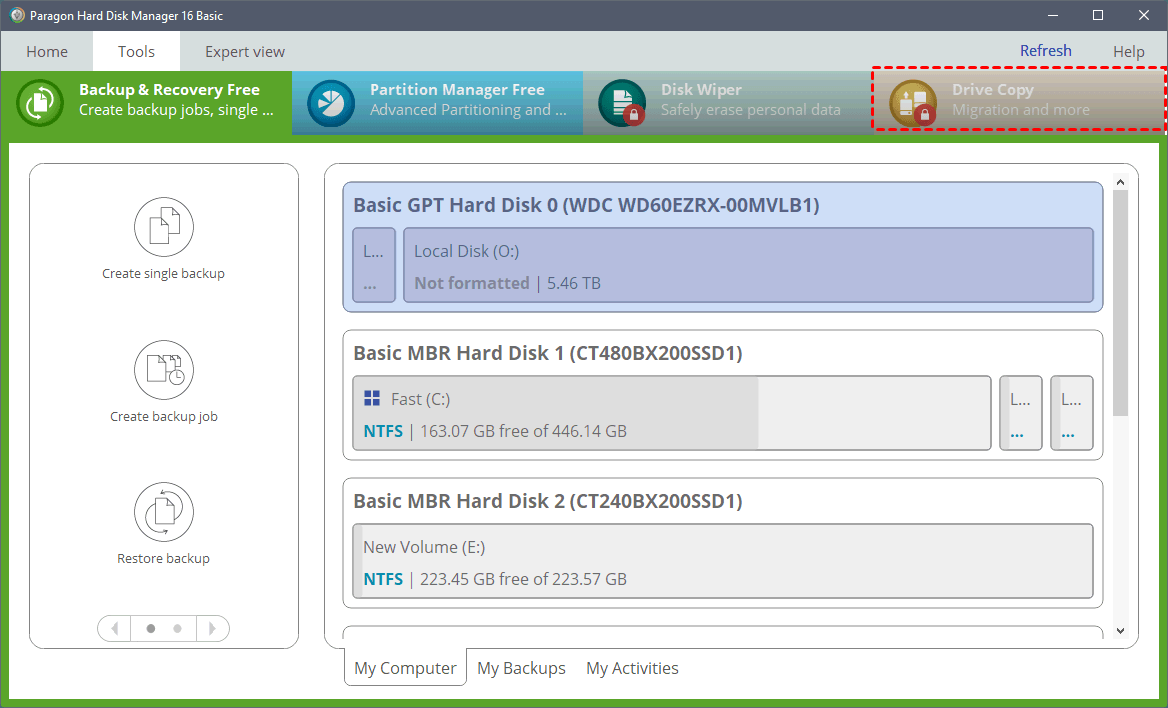Click the 163.07 GB free of 446.14 GB text
The image size is (1168, 708).
(524, 431)
